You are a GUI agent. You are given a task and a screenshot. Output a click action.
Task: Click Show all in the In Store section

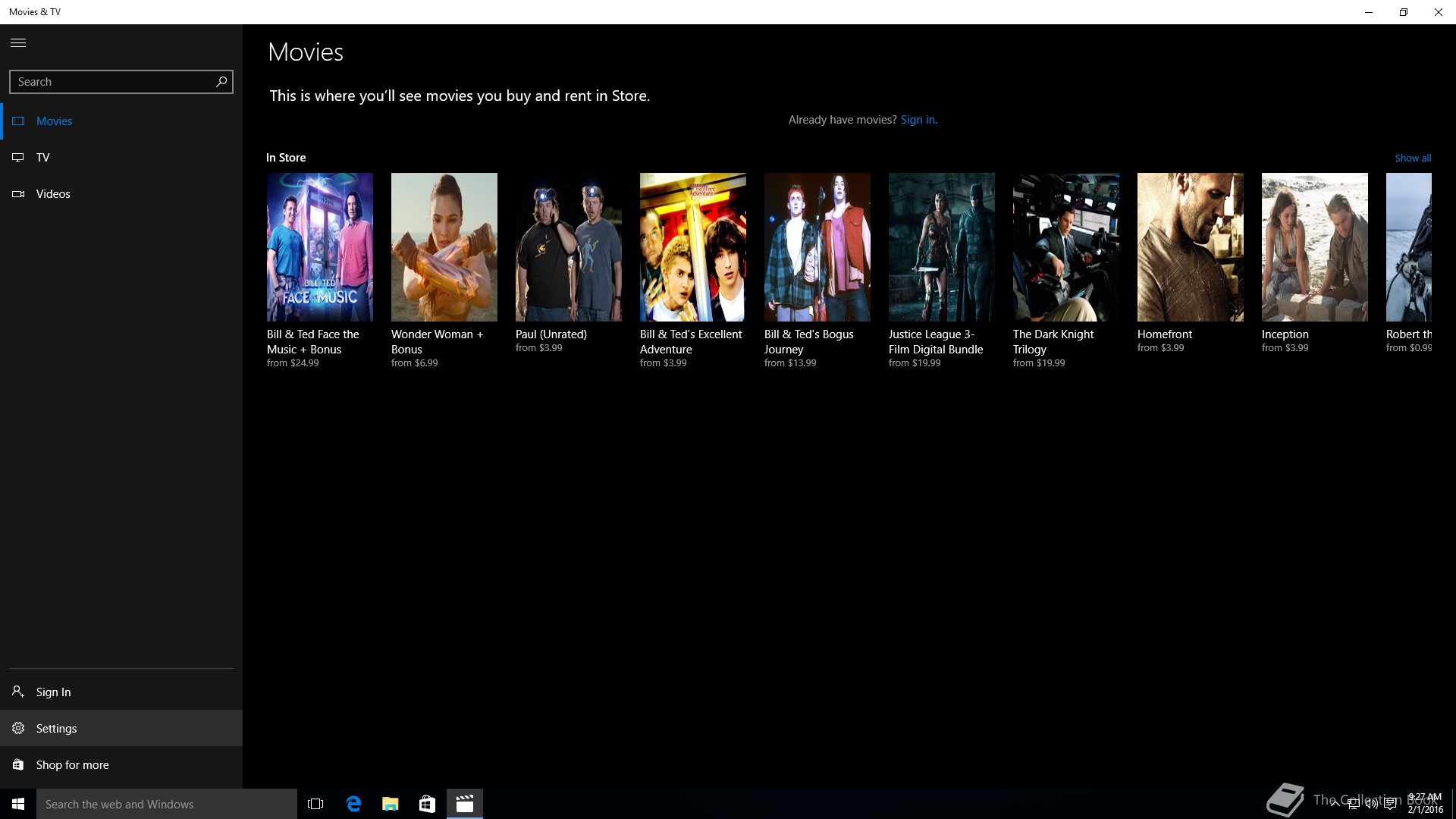click(1413, 158)
